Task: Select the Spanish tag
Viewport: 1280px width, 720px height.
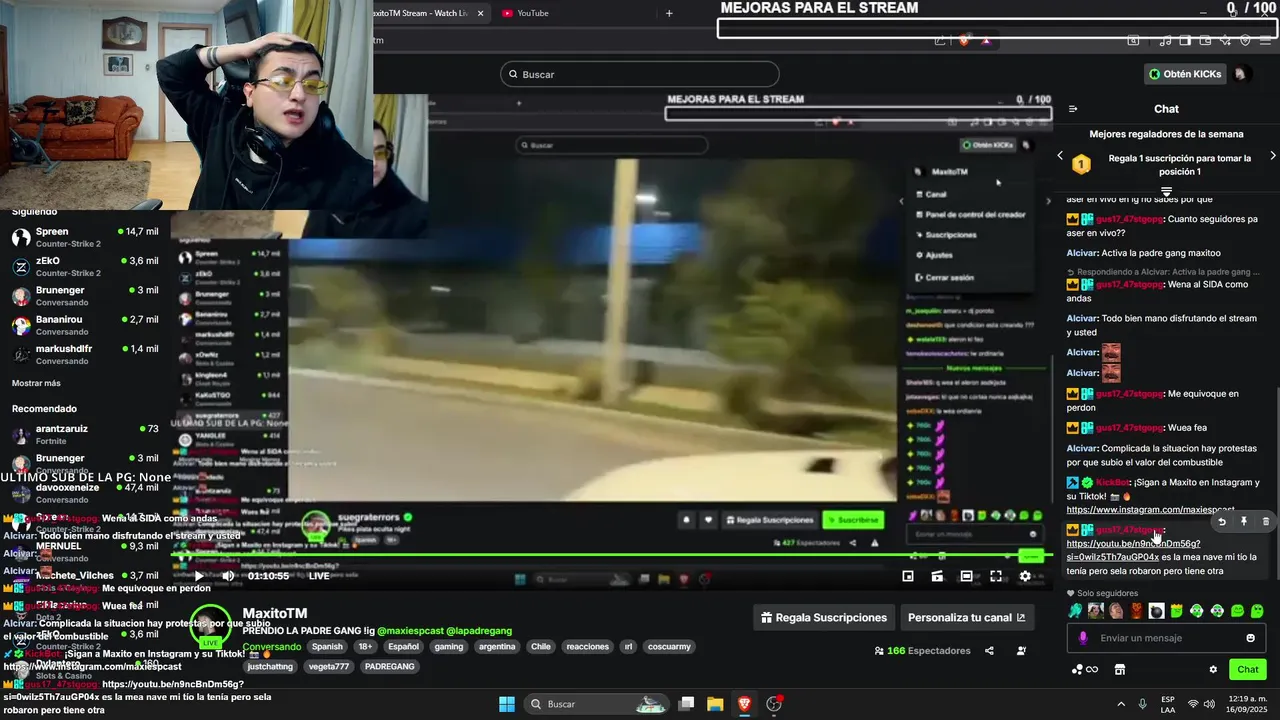Action: 327,646
